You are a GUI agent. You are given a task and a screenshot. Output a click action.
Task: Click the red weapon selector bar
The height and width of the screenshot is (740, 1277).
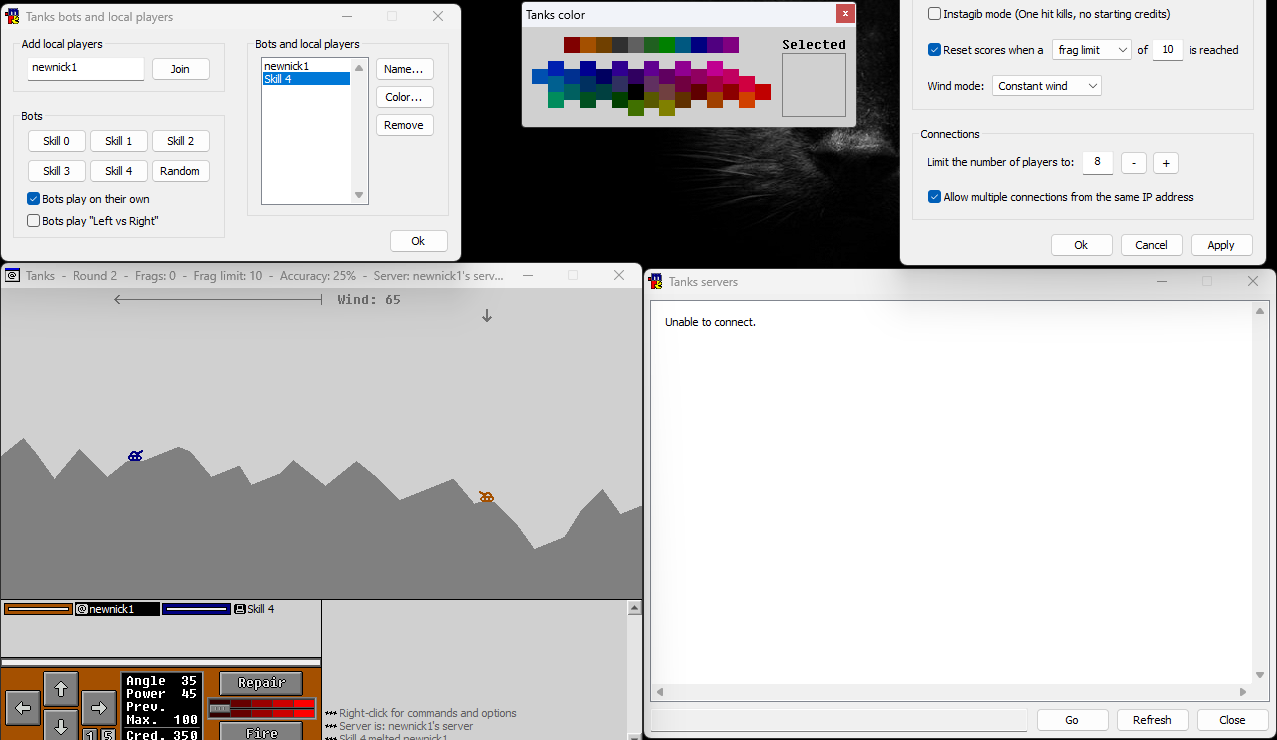click(262, 708)
